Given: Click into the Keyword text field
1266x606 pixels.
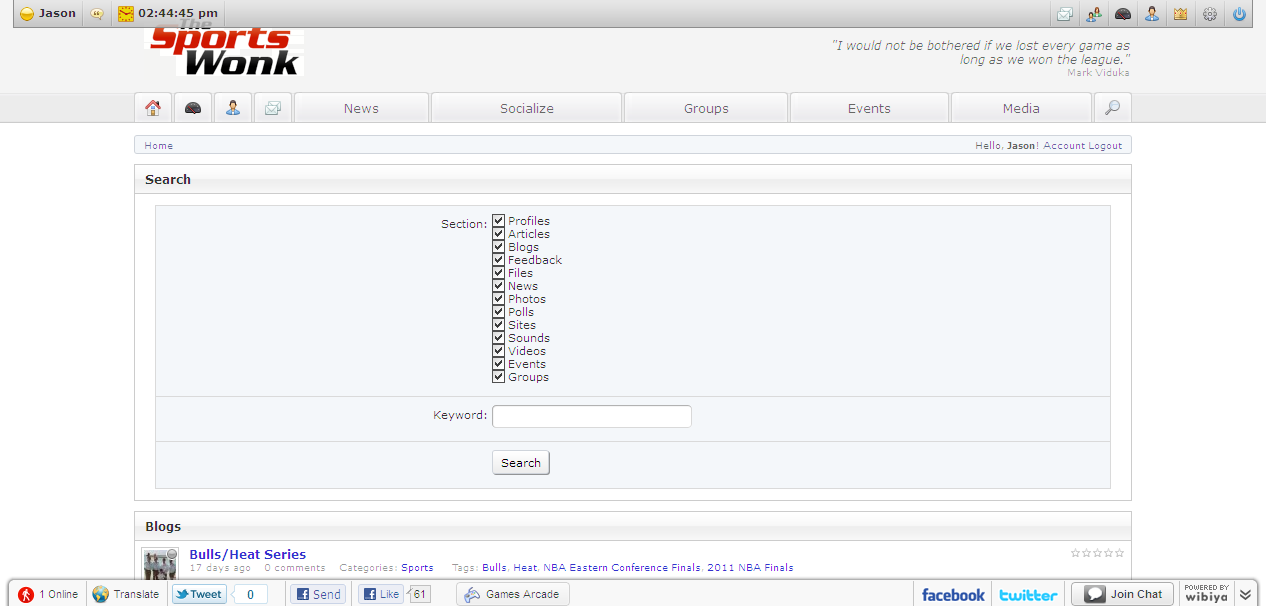Looking at the screenshot, I should [x=591, y=416].
